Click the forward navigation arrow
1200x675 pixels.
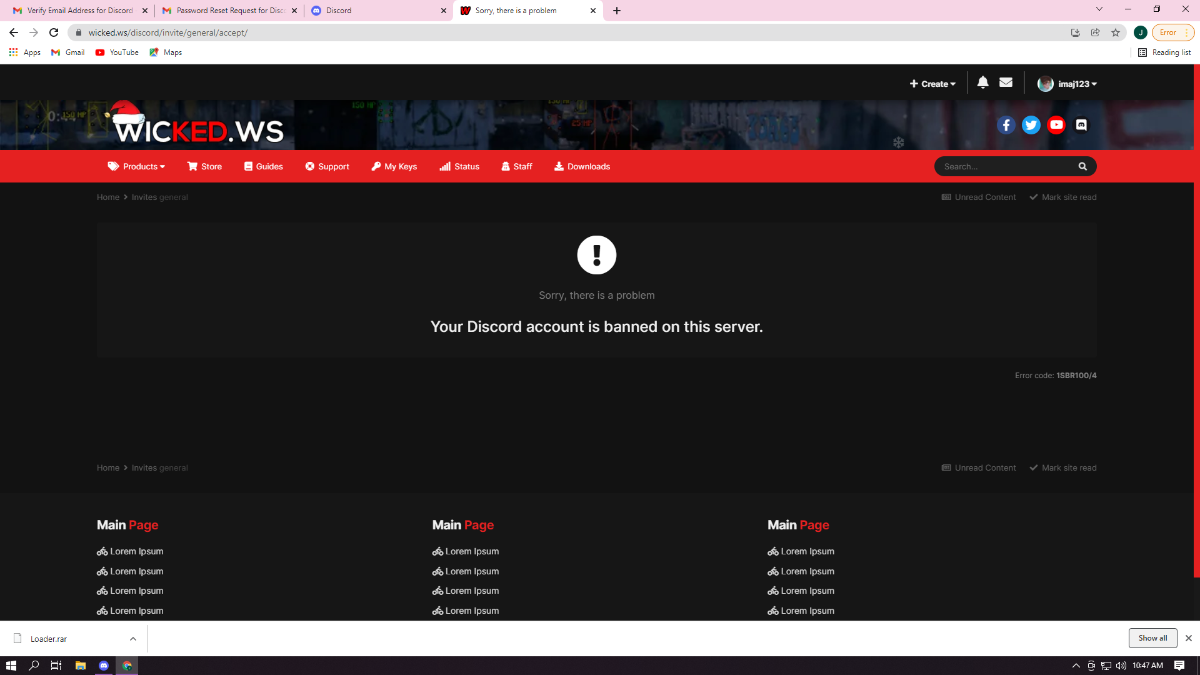[x=33, y=32]
